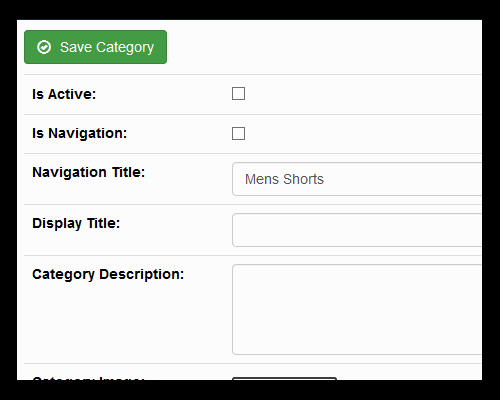Viewport: 500px width, 400px height.
Task: Tick the Is Navigation checkbox
Action: [238, 133]
